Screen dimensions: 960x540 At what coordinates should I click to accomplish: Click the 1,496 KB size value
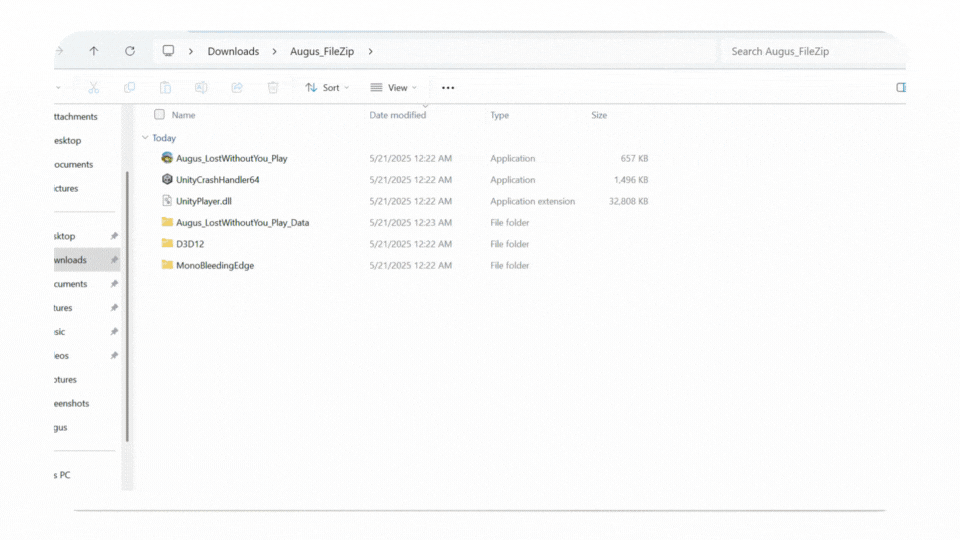[x=631, y=180]
